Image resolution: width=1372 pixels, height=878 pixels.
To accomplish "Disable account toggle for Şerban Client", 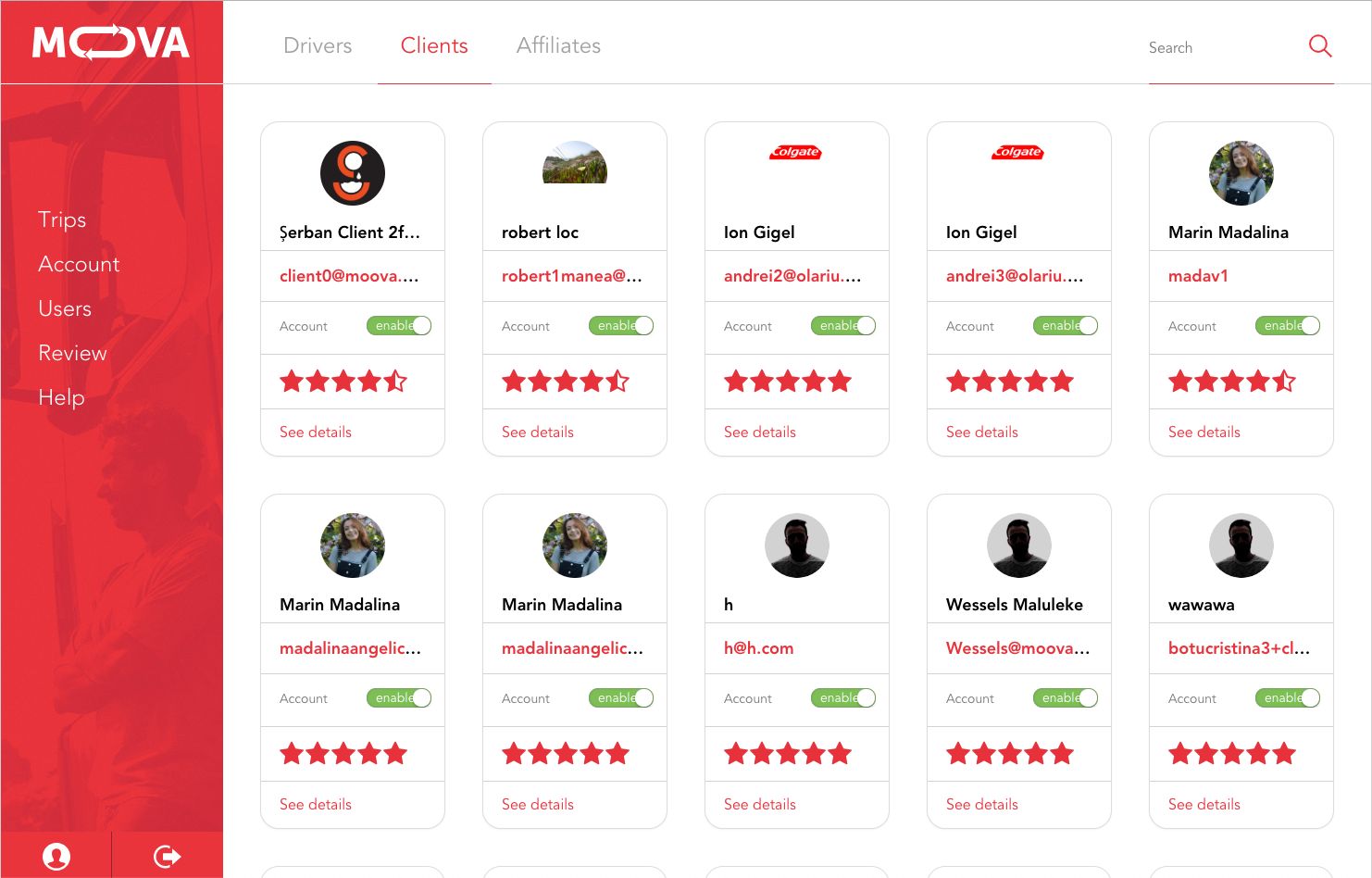I will 399,326.
